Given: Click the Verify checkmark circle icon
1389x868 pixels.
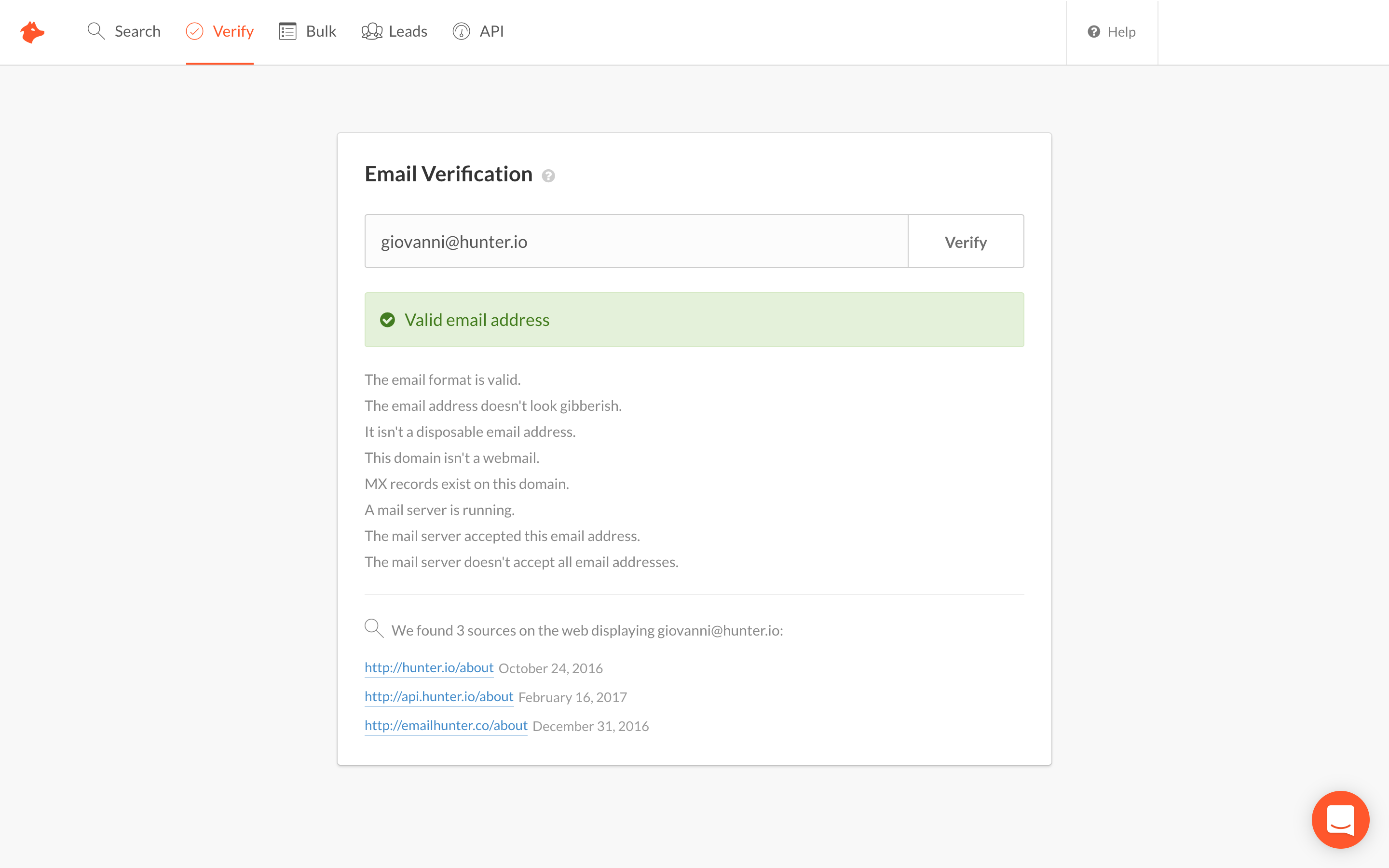Looking at the screenshot, I should point(194,31).
